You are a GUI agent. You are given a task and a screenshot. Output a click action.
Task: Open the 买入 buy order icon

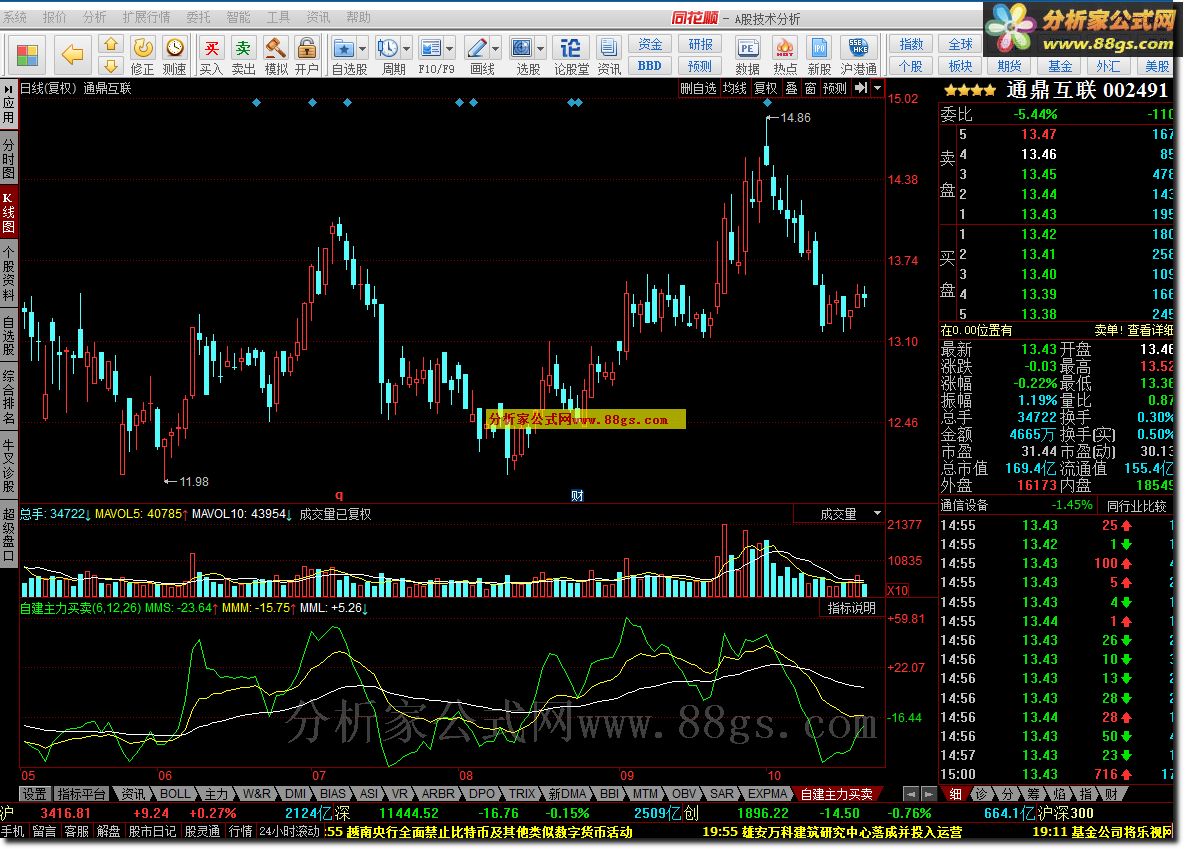coord(211,56)
